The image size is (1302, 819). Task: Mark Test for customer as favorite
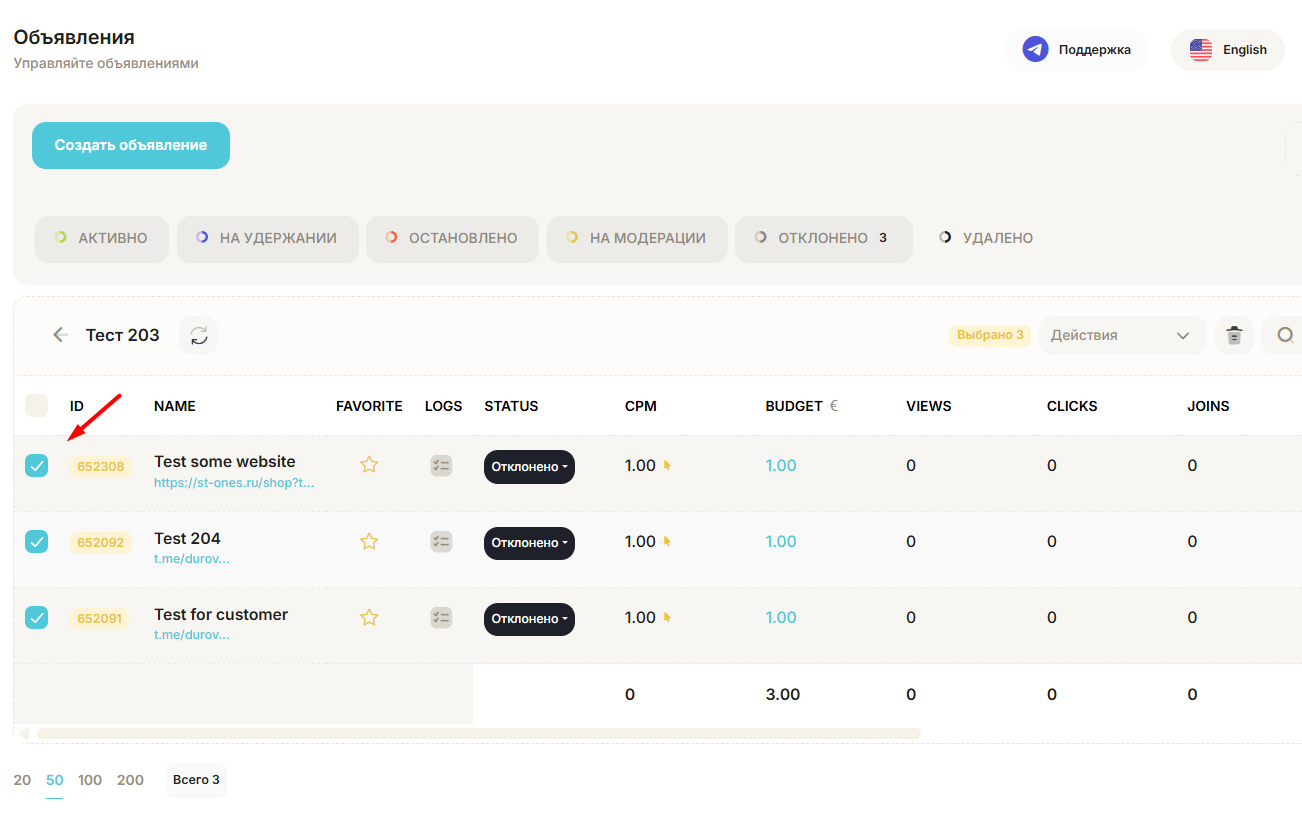(369, 618)
